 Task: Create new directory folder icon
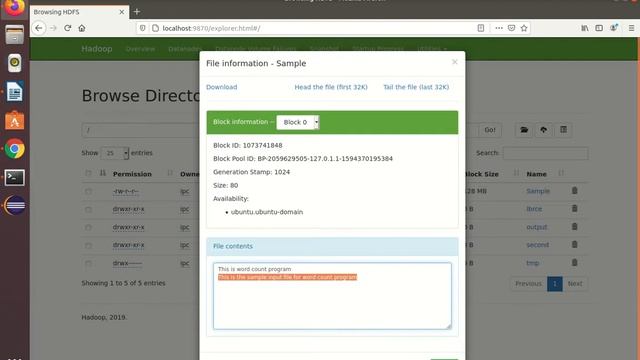(x=524, y=130)
